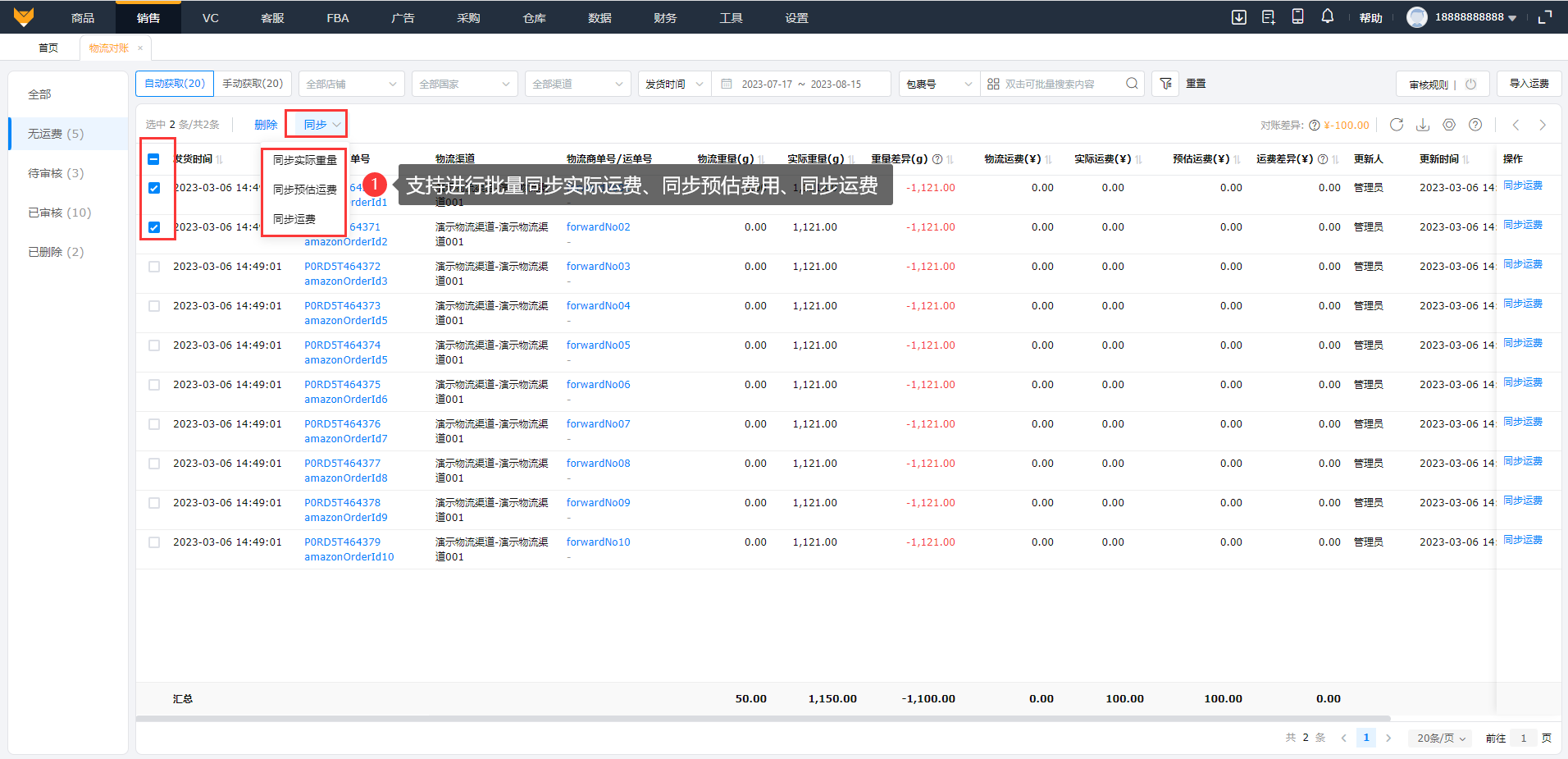Click the search magnifier icon
Image resolution: width=1568 pixels, height=759 pixels.
click(x=1132, y=84)
